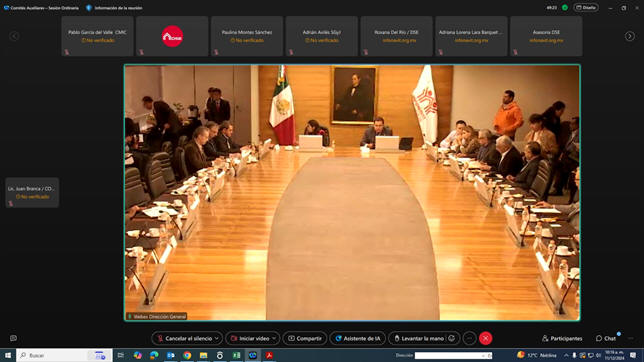Viewport: 644px width, 362px height.
Task: Open Información de la reunión
Action: [114, 7]
